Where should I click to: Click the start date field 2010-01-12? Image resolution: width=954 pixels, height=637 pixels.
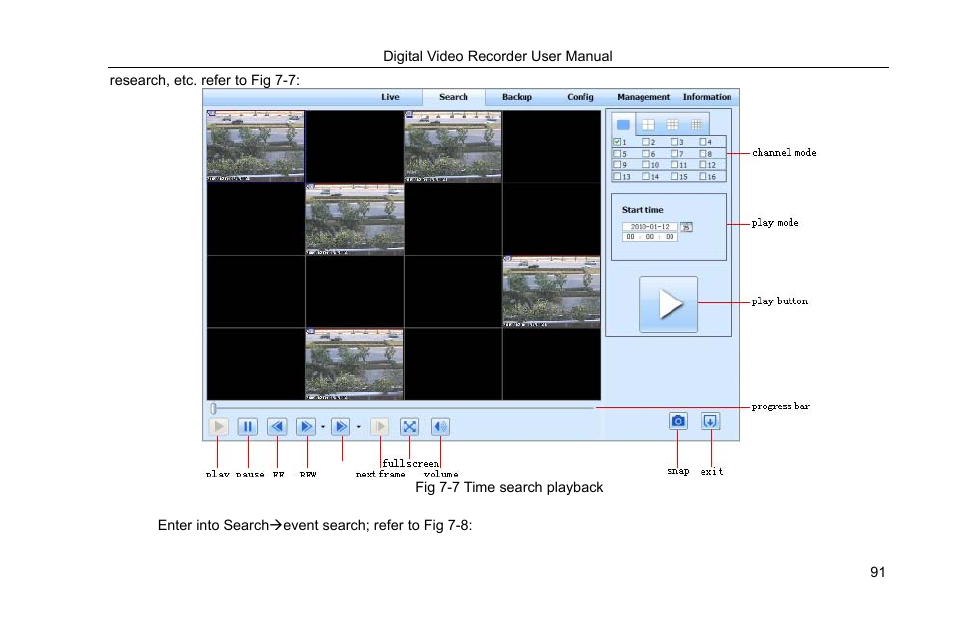[x=650, y=227]
